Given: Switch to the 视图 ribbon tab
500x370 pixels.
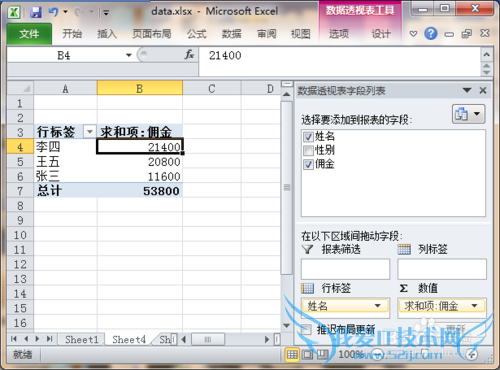Looking at the screenshot, I should [300, 34].
